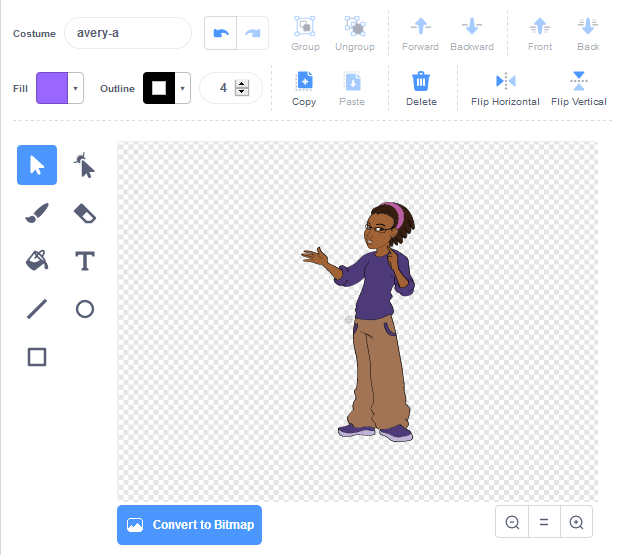The height and width of the screenshot is (555, 619).
Task: Select the arrow Select tool
Action: [x=37, y=165]
